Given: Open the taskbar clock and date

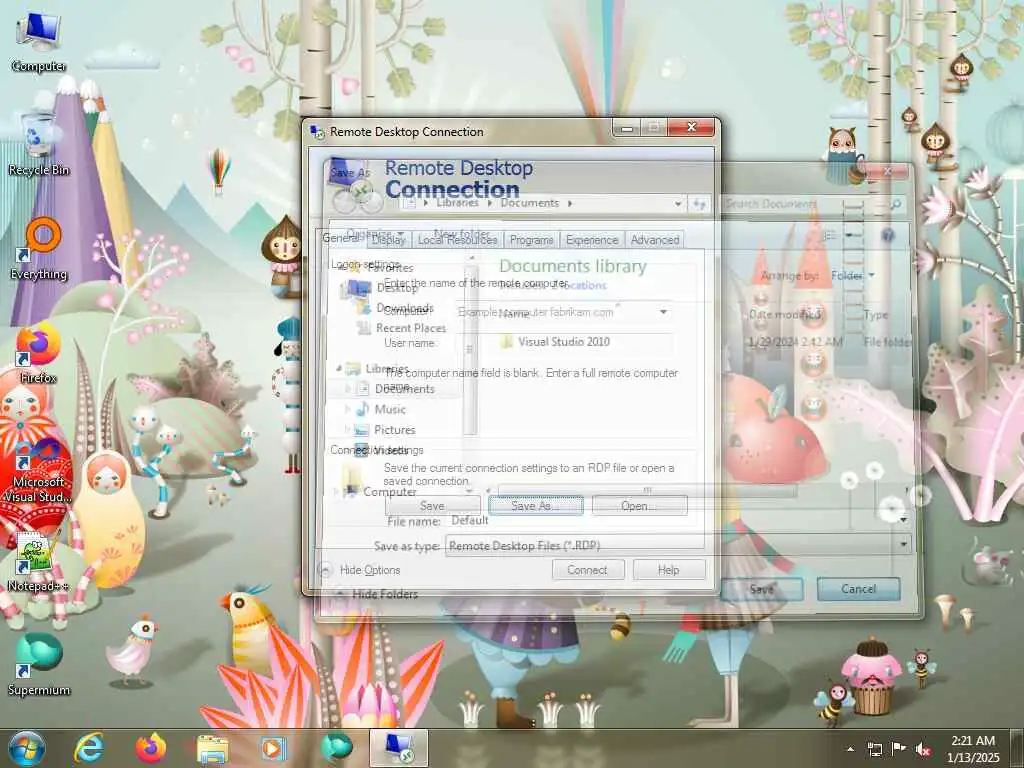Looking at the screenshot, I should coord(973,749).
